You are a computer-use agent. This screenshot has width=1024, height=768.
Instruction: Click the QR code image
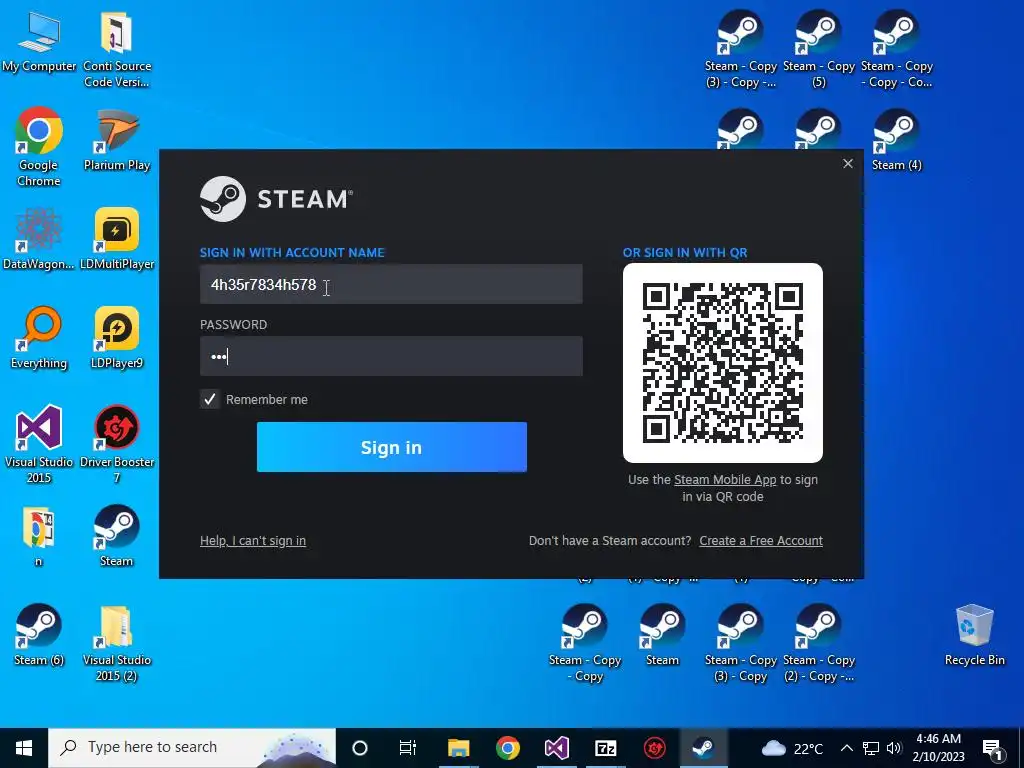pyautogui.click(x=722, y=363)
